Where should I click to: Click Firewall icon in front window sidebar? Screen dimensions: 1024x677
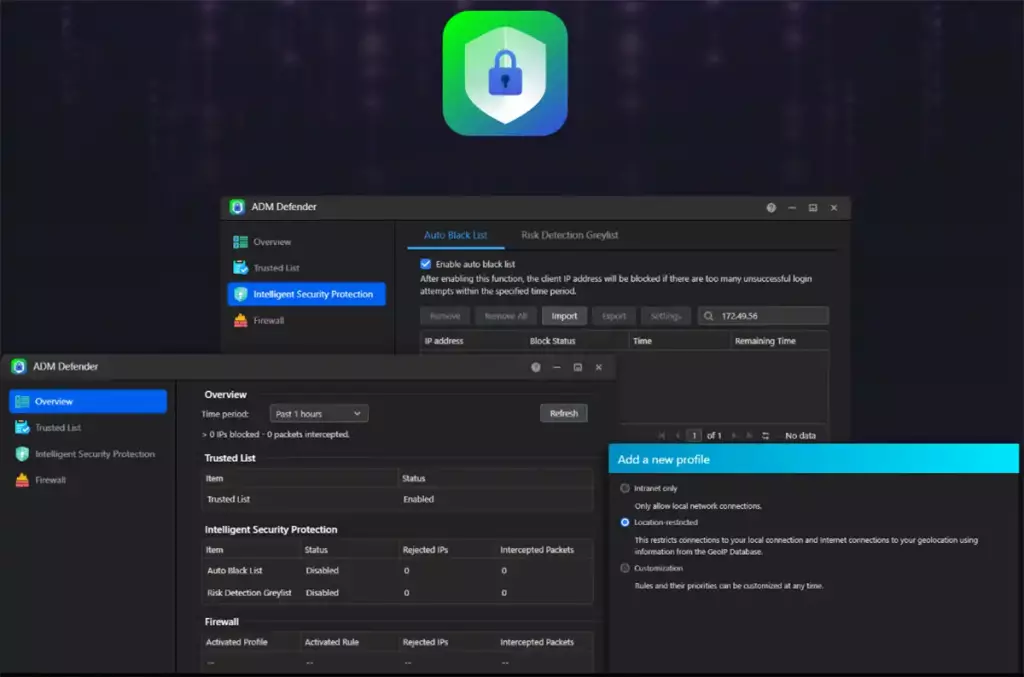pos(22,480)
